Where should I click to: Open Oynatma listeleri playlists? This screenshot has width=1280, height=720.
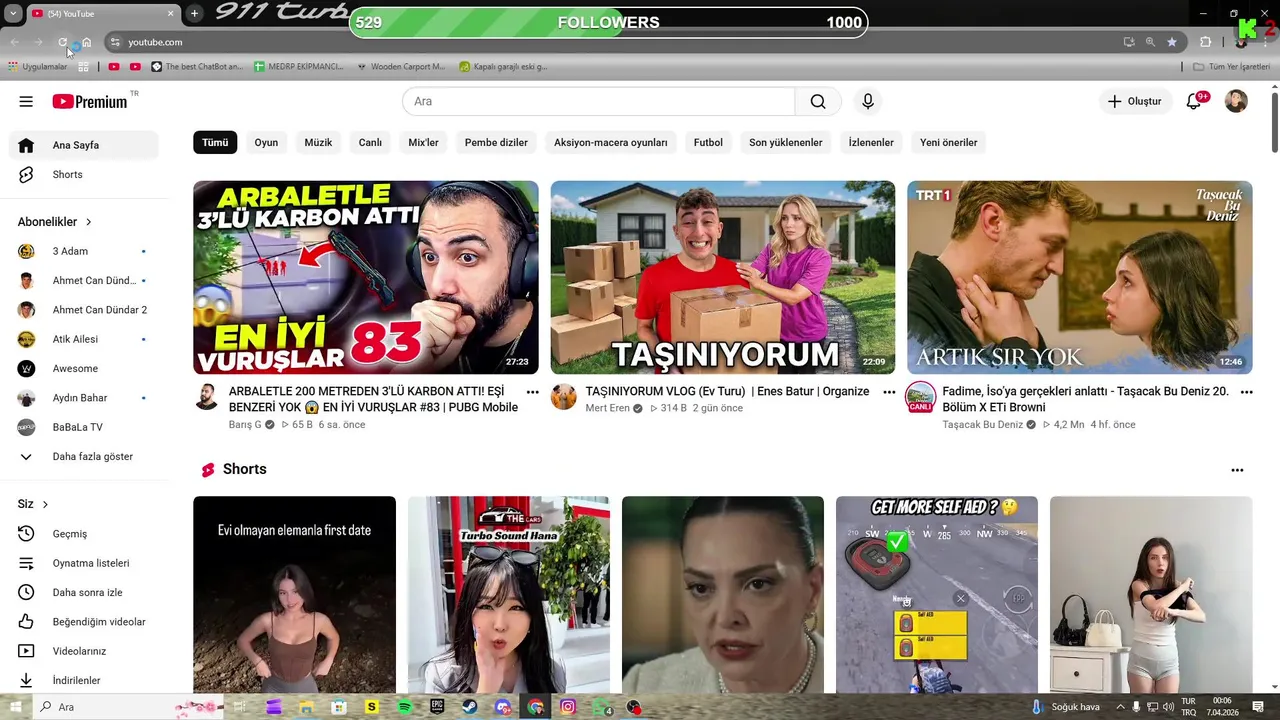pyautogui.click(x=84, y=563)
